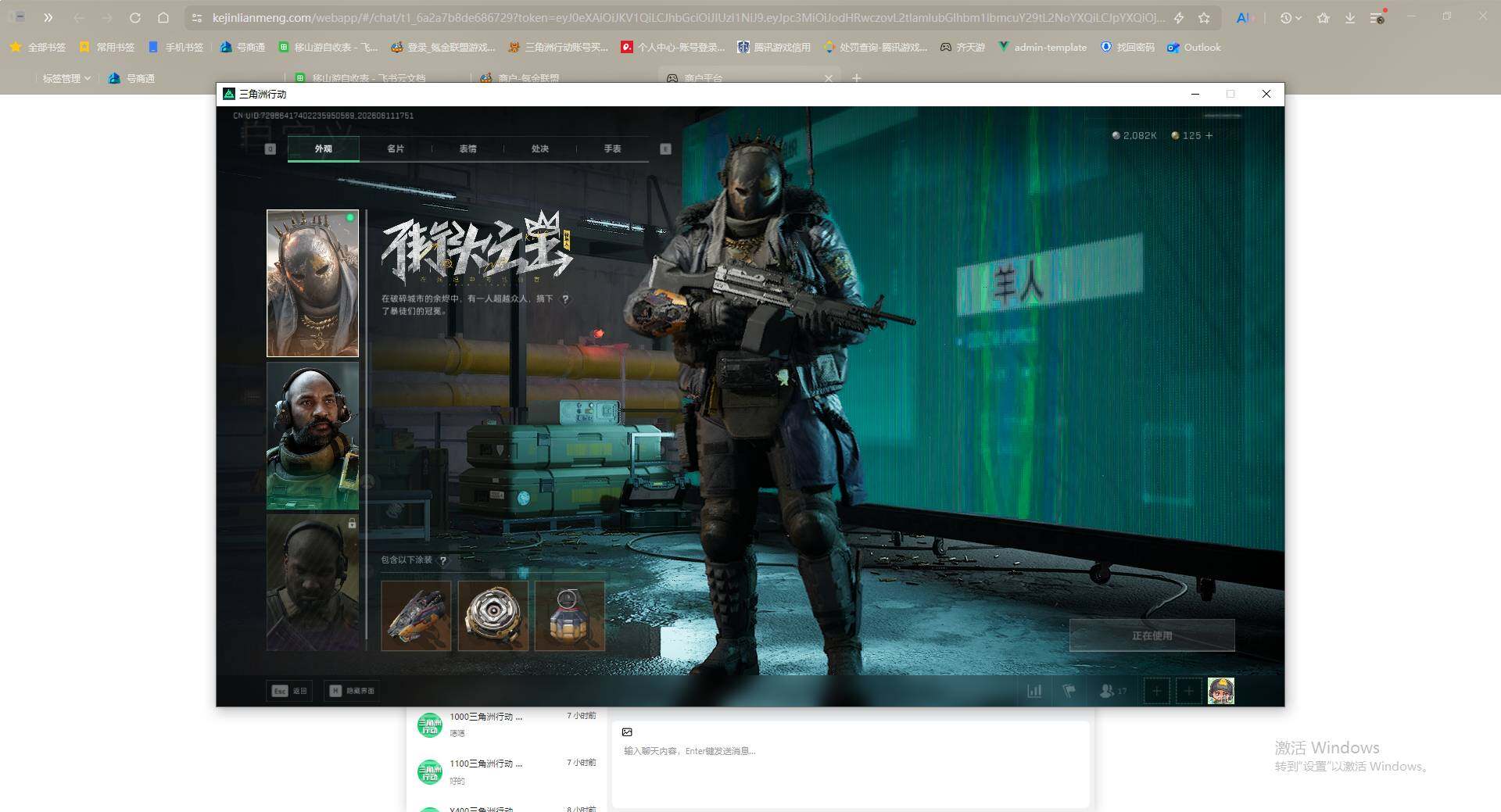The height and width of the screenshot is (812, 1501).
Task: Click the first empty squad slot plus
Action: [x=1156, y=691]
